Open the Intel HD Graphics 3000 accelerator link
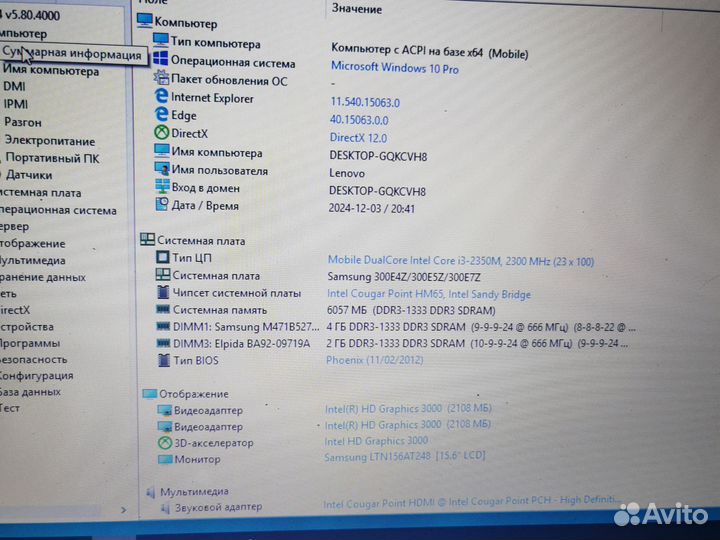Screen dimensions: 720x540 coord(376,441)
